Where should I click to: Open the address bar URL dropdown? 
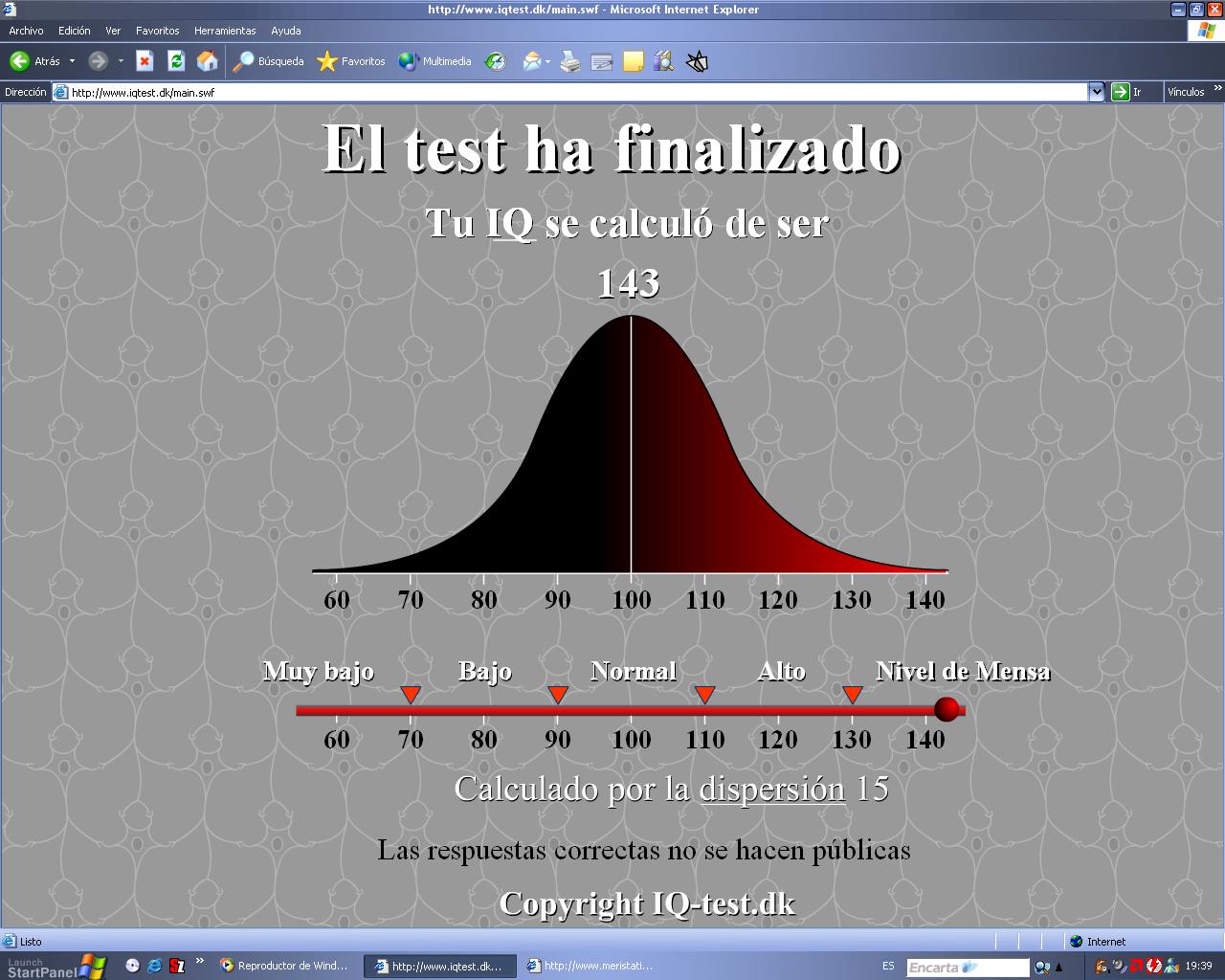pyautogui.click(x=1097, y=92)
